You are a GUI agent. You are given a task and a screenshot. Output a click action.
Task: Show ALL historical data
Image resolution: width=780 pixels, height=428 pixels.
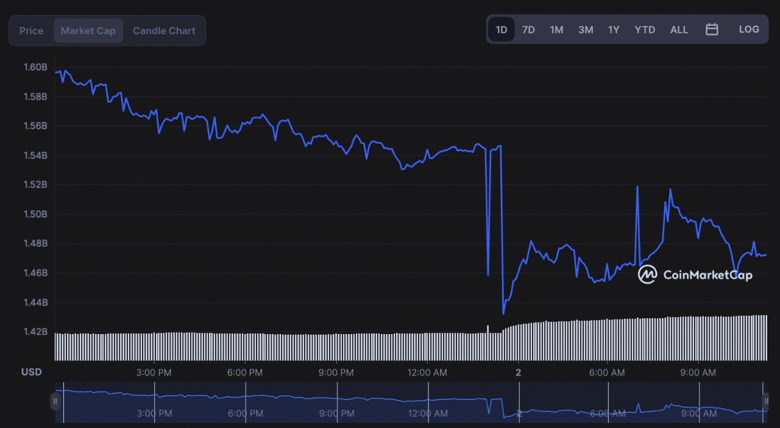pos(679,30)
